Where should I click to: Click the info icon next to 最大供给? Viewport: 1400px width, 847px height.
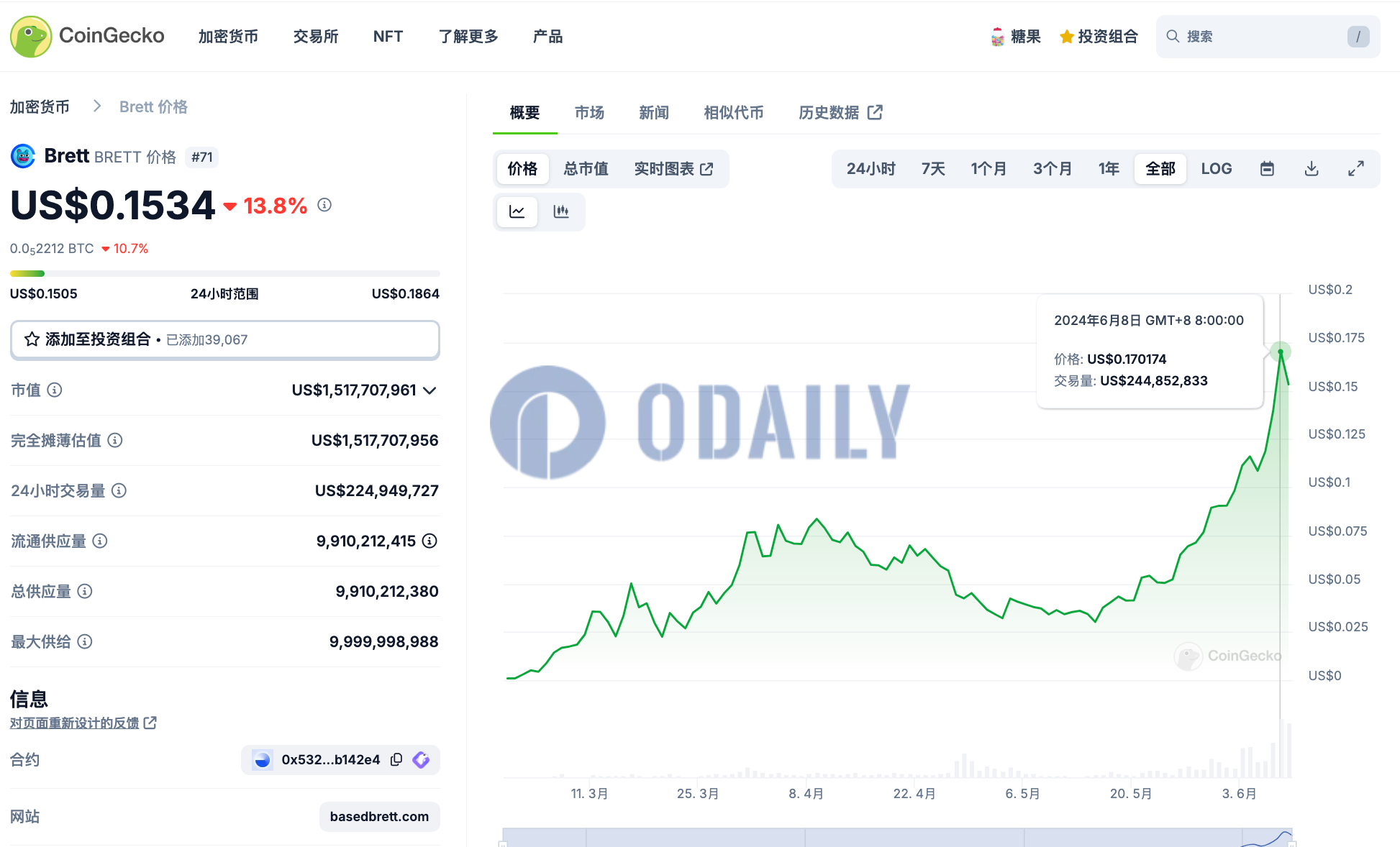85,641
